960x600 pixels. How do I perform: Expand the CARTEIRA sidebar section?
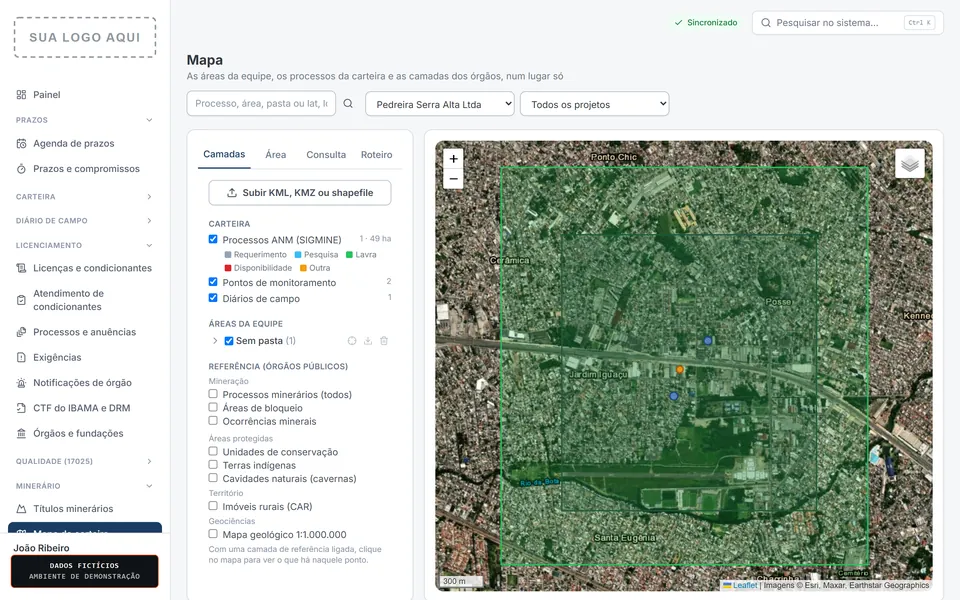149,197
